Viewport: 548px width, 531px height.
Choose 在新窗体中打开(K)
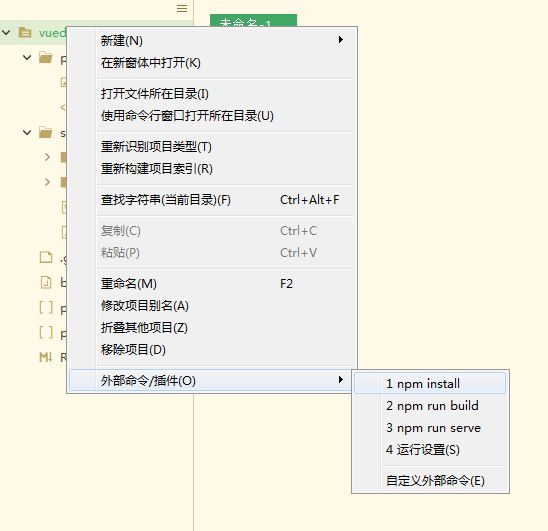point(212,63)
